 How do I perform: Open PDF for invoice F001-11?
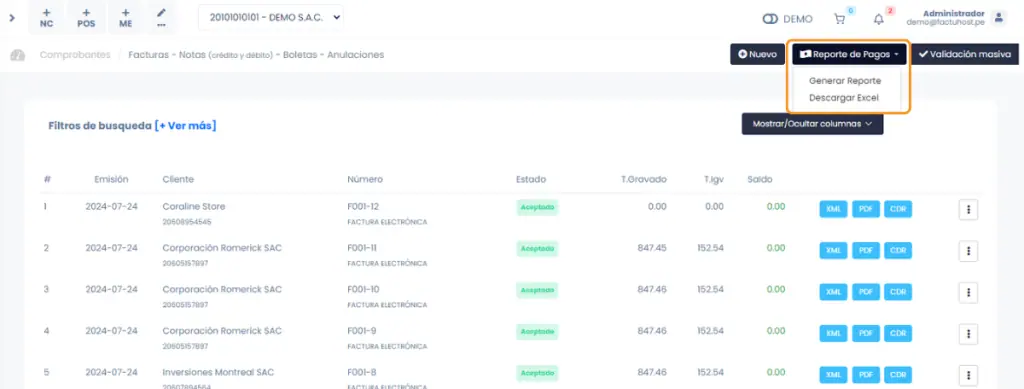coord(865,251)
